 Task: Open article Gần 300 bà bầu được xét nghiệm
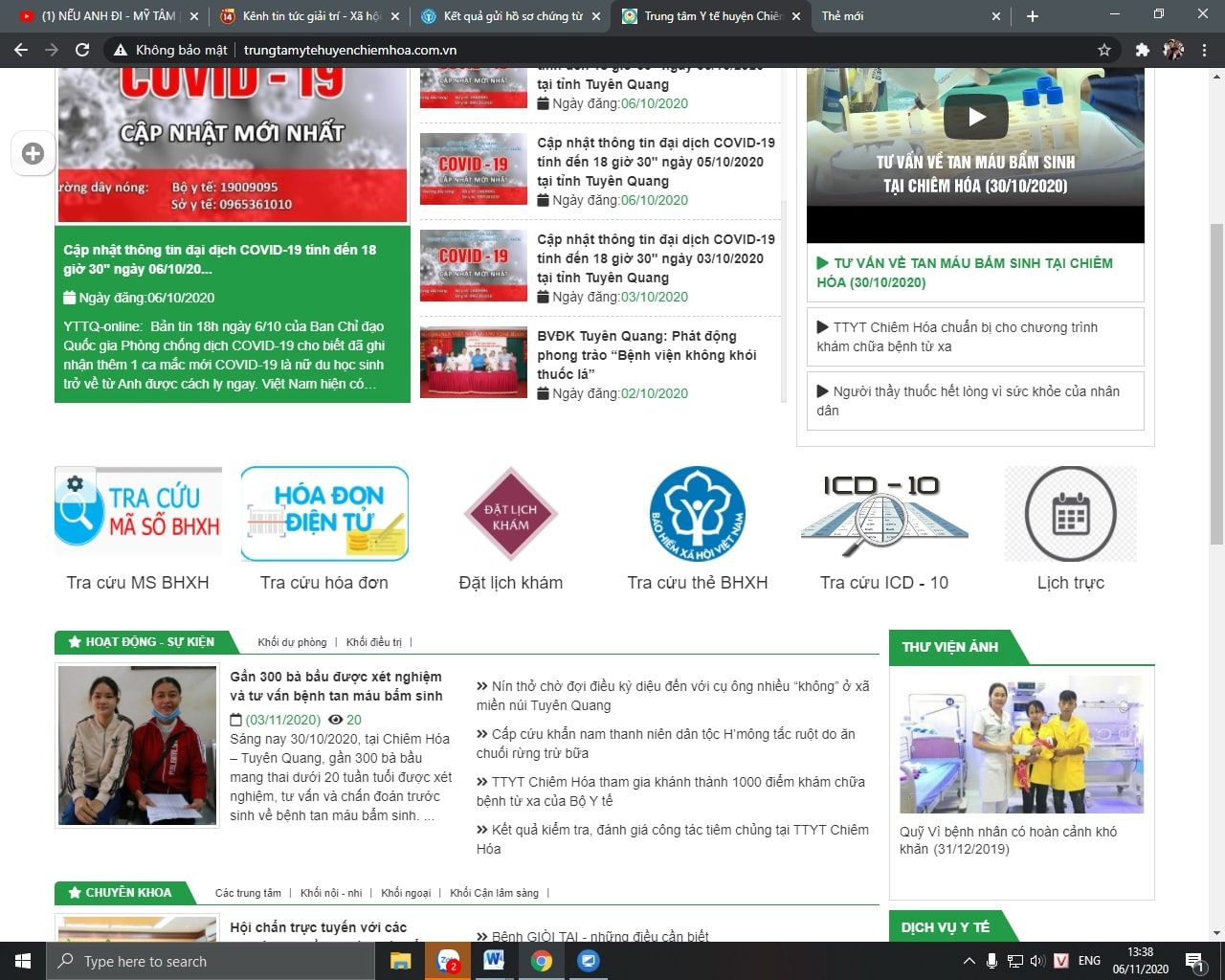[x=336, y=686]
